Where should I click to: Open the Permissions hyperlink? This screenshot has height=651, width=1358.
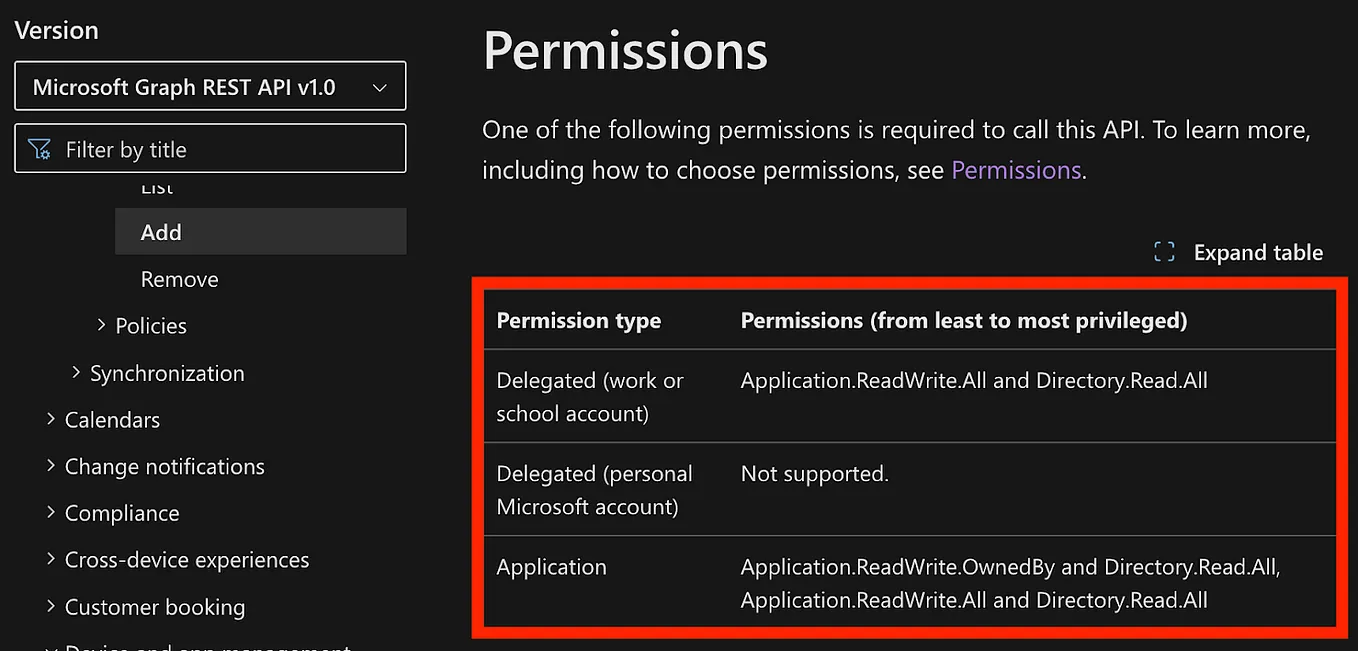[x=1015, y=170]
